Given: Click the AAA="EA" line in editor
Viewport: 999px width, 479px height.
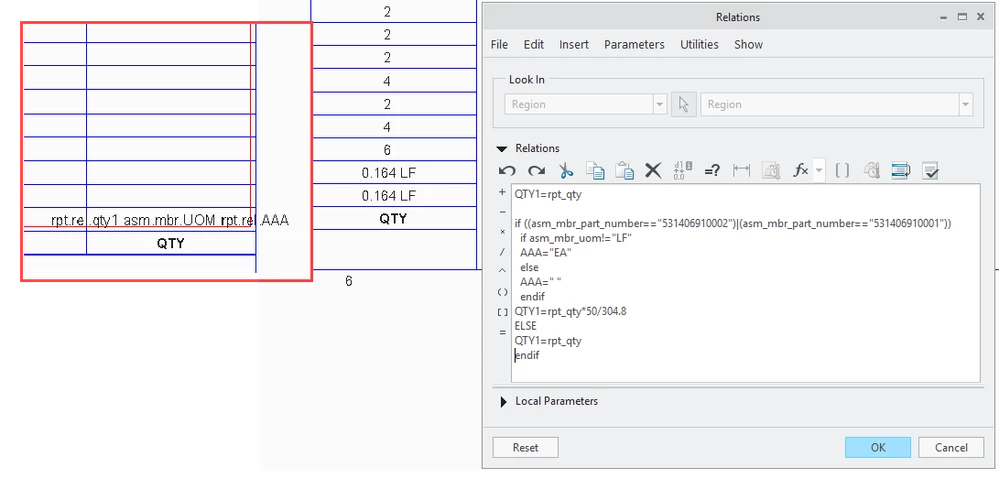Looking at the screenshot, I should click(x=546, y=253).
